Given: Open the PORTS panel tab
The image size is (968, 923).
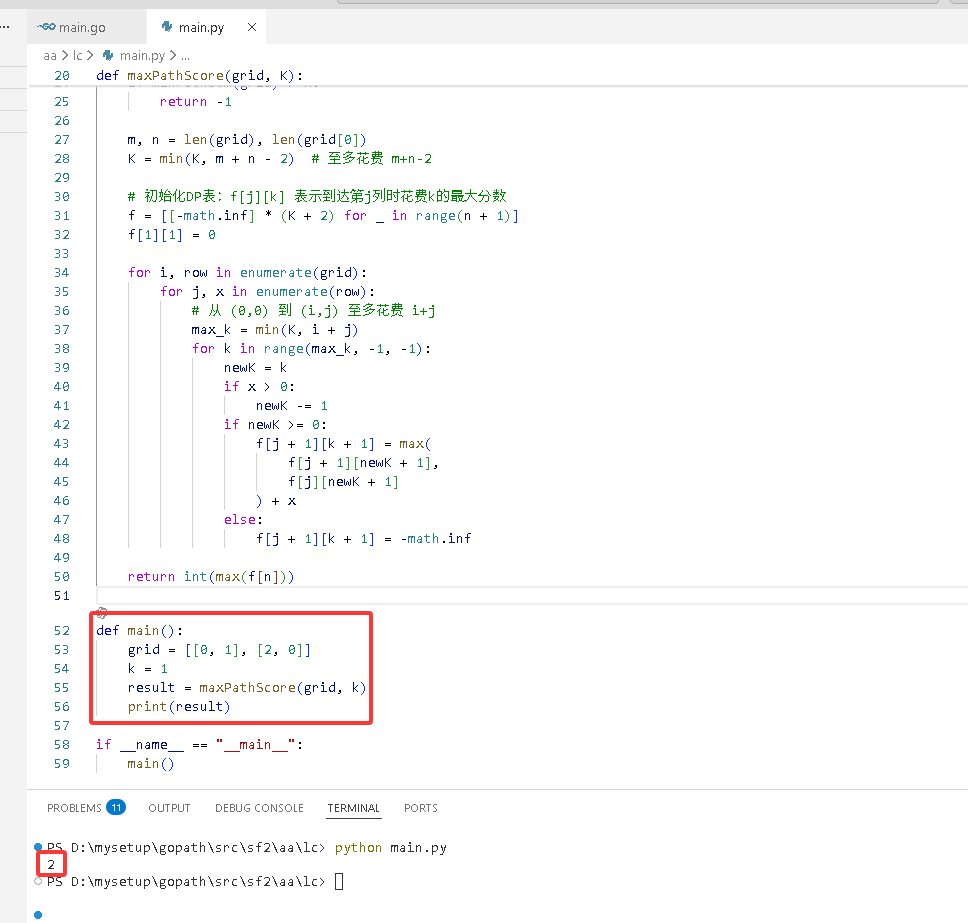Looking at the screenshot, I should pyautogui.click(x=421, y=808).
